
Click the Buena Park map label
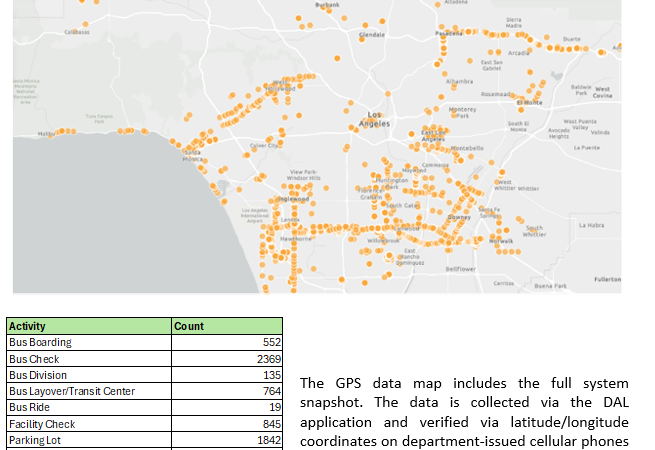551,286
